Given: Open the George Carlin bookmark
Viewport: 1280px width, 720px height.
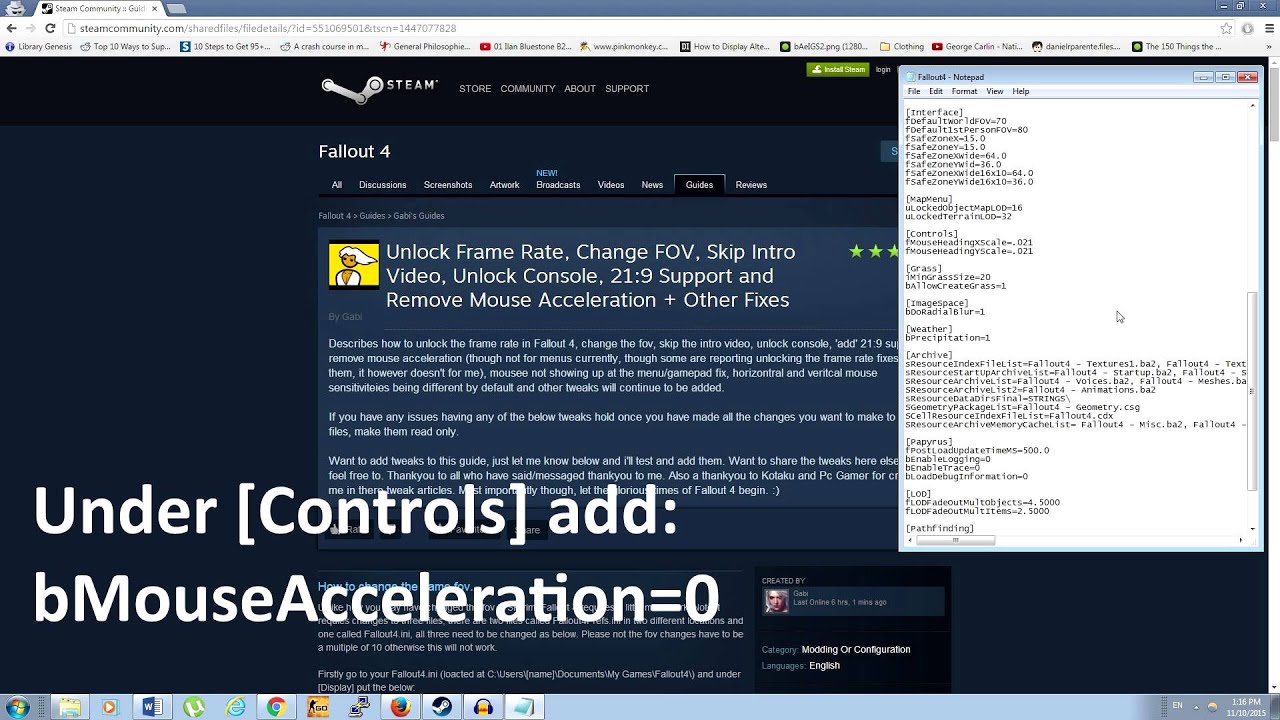Looking at the screenshot, I should [977, 46].
